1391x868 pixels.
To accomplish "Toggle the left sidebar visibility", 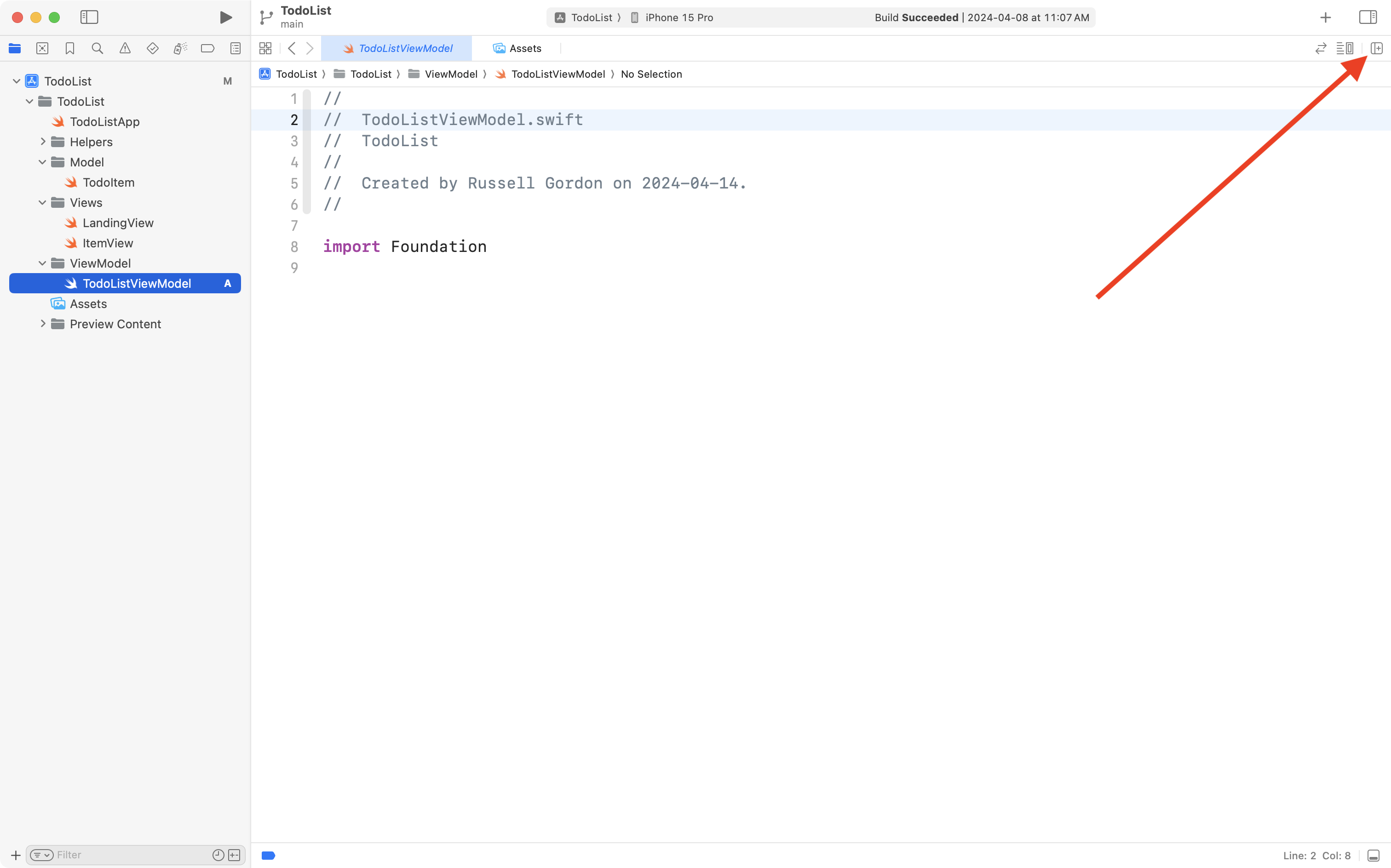I will pos(90,17).
